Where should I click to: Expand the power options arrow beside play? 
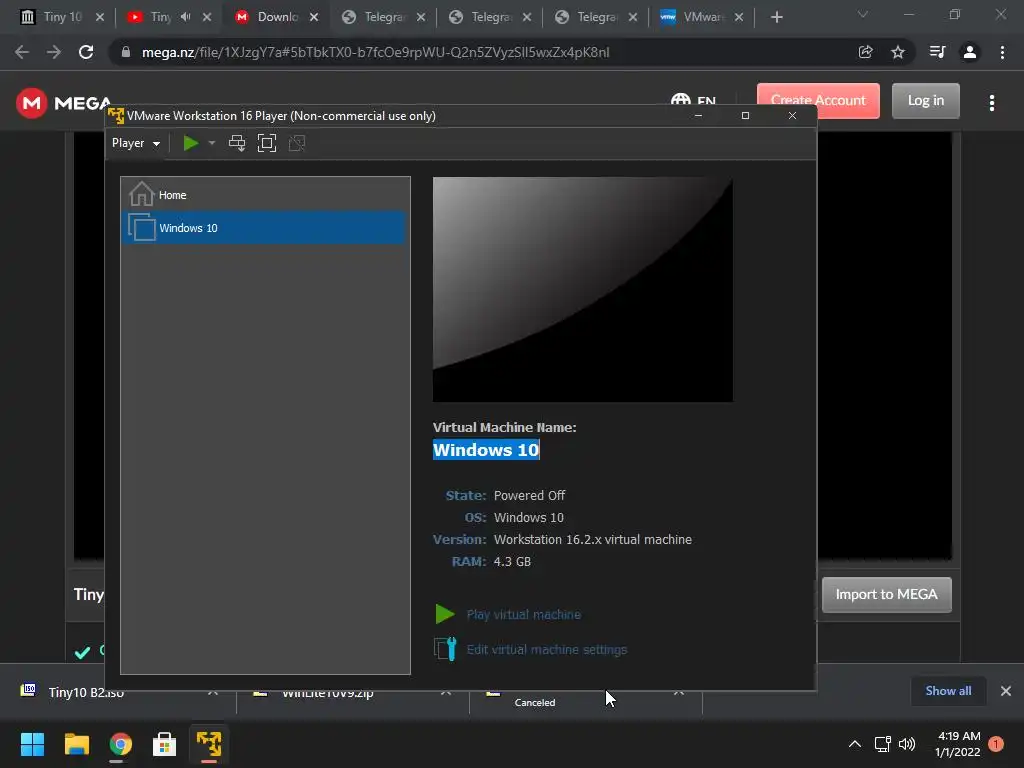(x=212, y=143)
